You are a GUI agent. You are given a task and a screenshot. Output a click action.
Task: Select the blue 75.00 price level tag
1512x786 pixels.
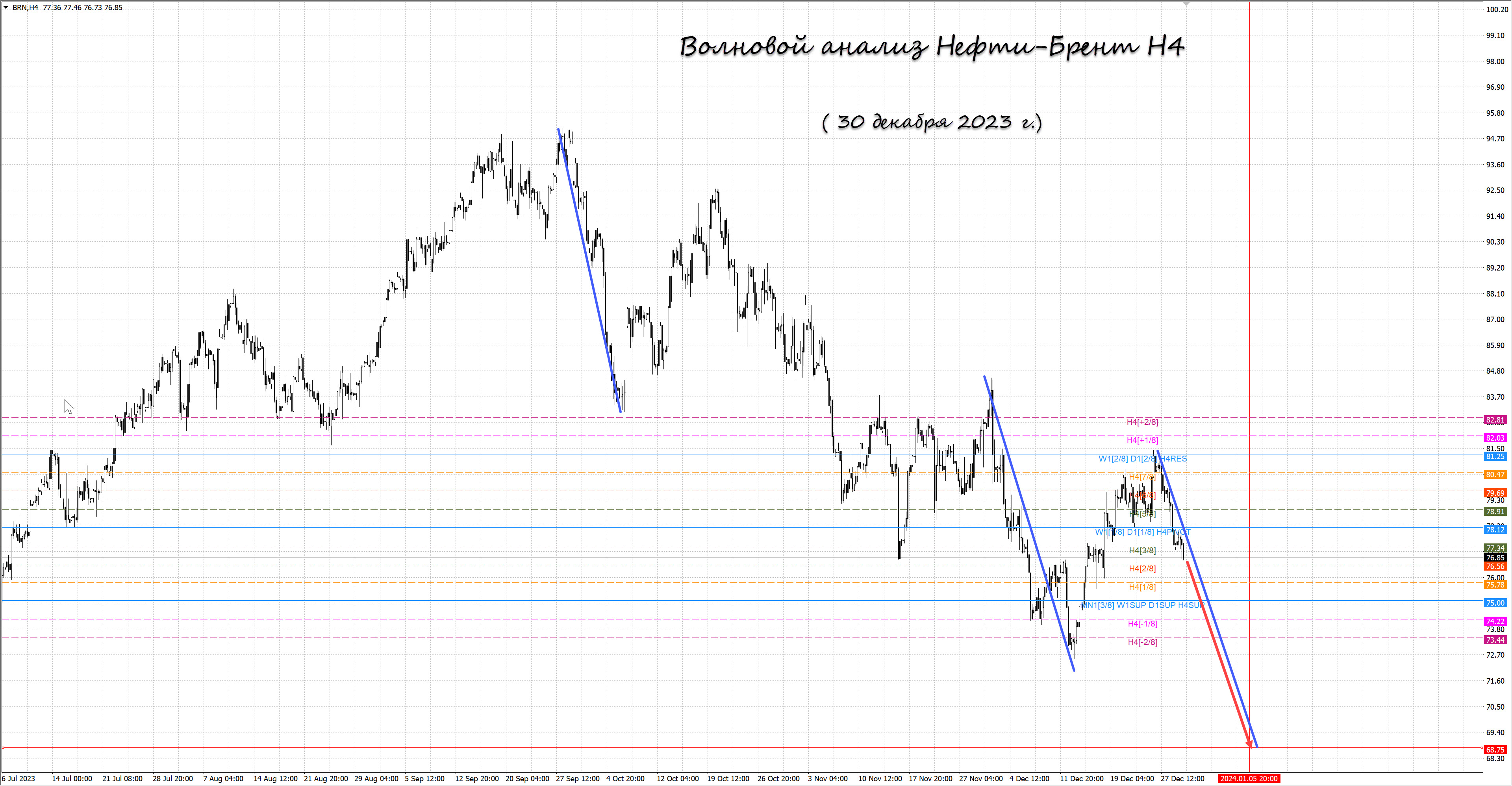1495,603
